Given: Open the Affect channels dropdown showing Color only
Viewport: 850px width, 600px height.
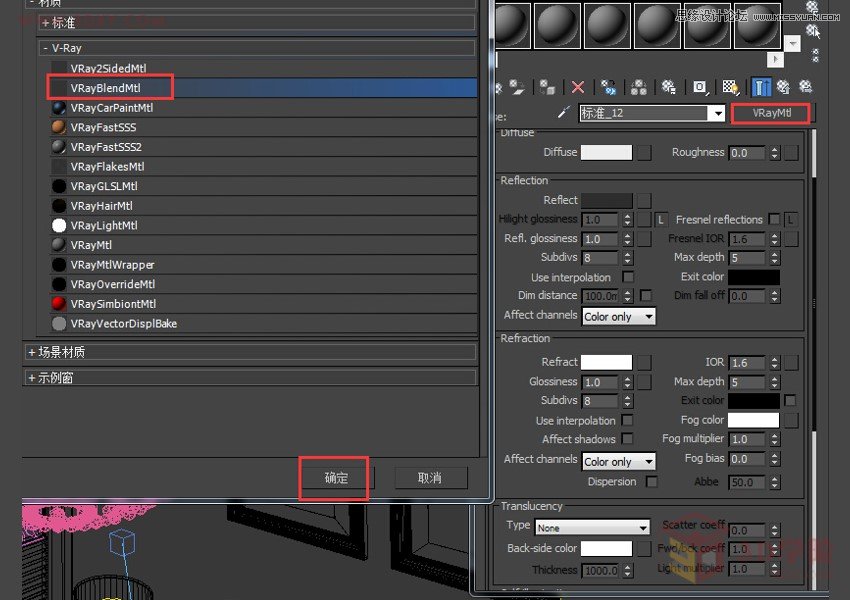Looking at the screenshot, I should pos(618,316).
